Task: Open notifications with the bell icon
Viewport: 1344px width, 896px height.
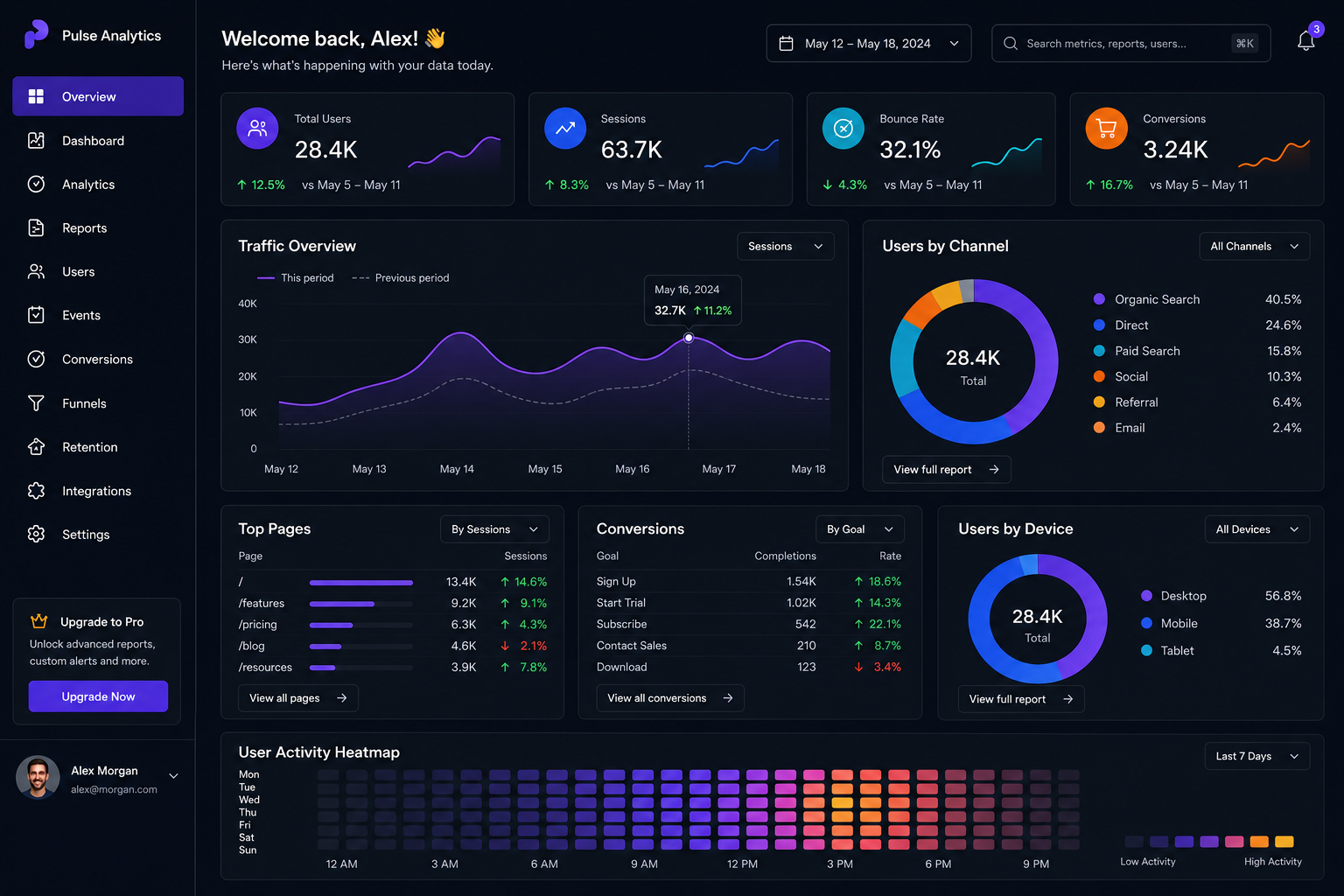Action: click(1305, 41)
